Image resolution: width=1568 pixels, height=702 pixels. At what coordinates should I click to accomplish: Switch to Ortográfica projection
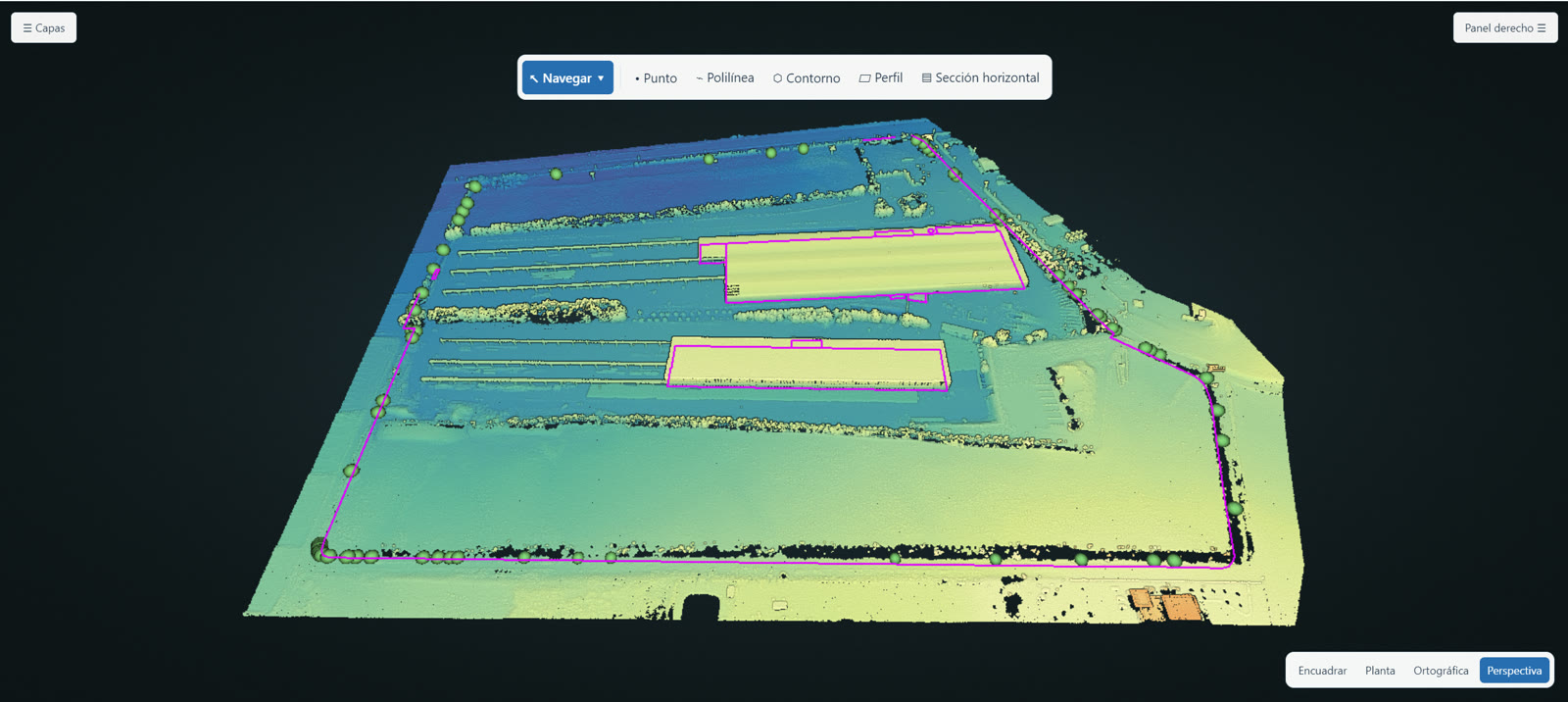(1441, 671)
